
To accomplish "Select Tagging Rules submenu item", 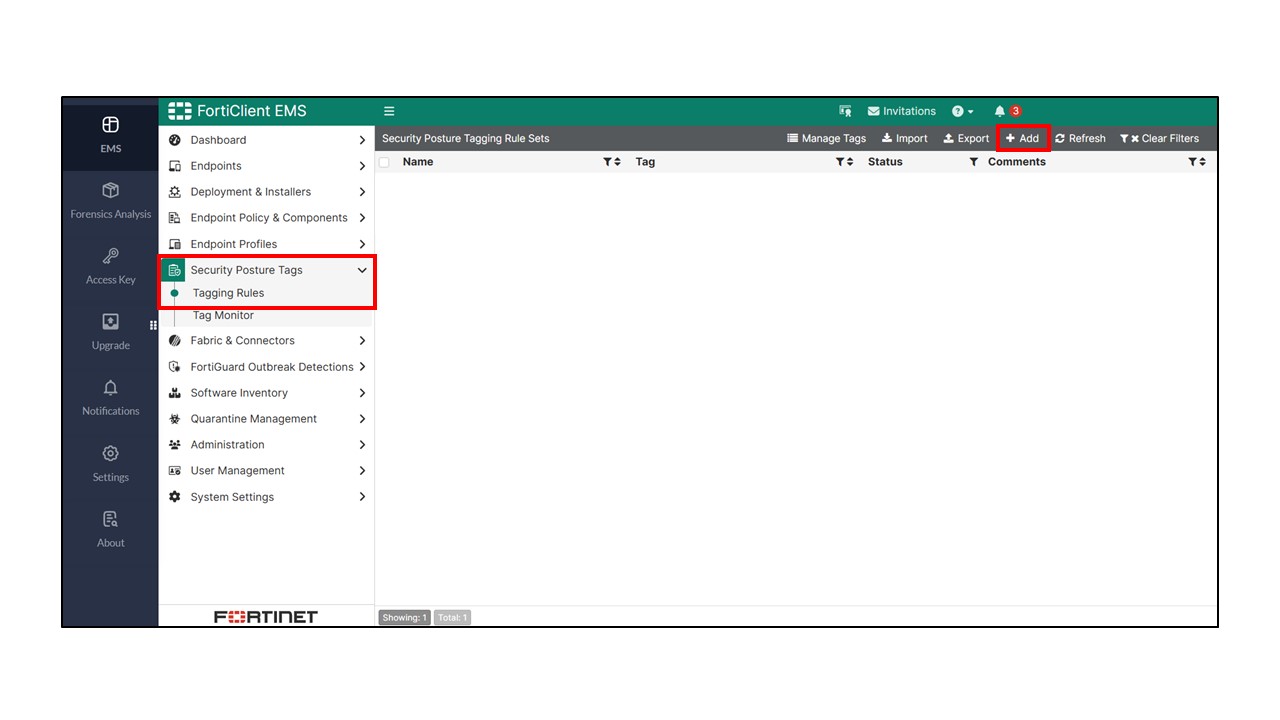I will tap(228, 293).
